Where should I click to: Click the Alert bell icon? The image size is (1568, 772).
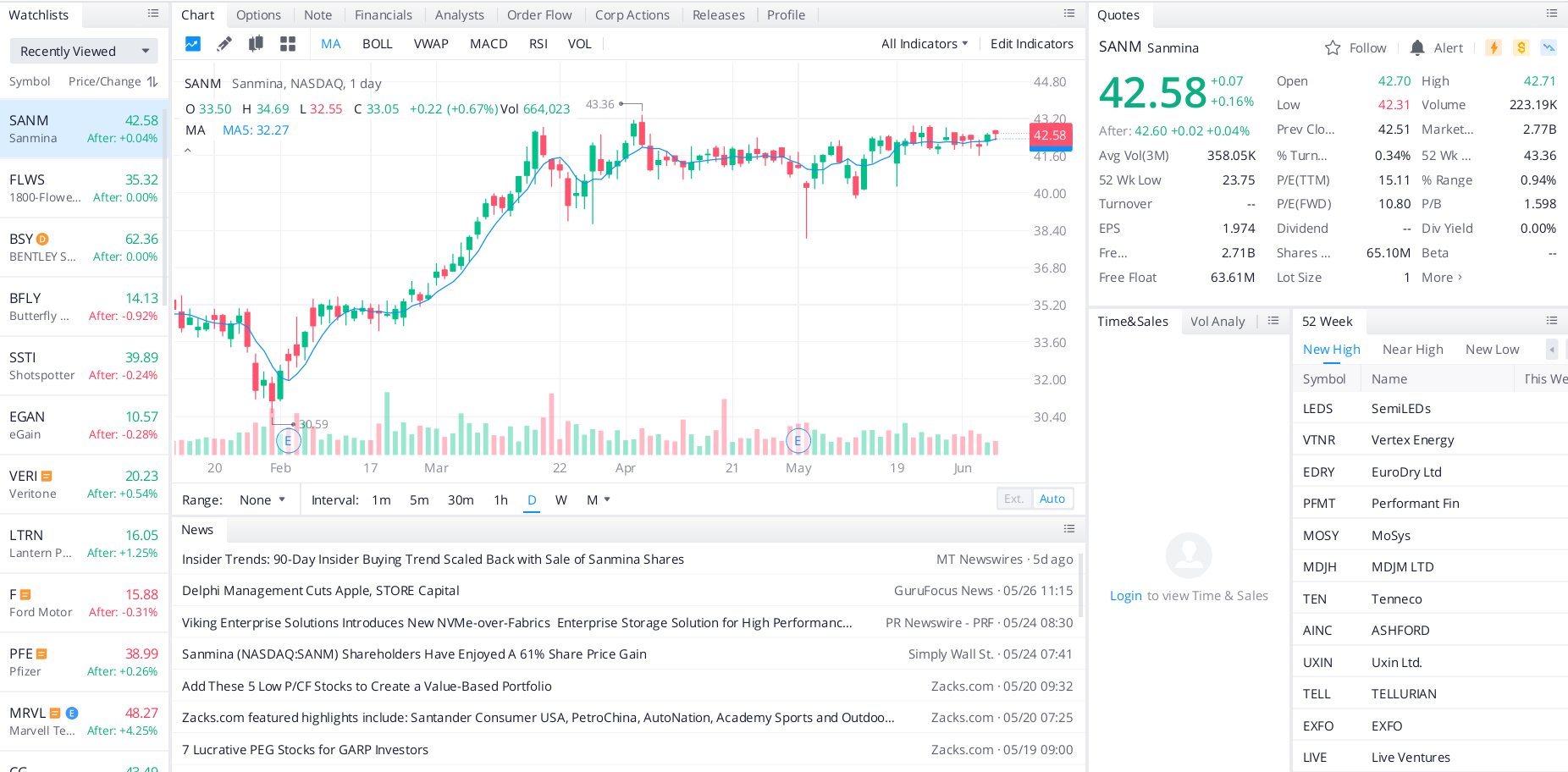pyautogui.click(x=1417, y=48)
